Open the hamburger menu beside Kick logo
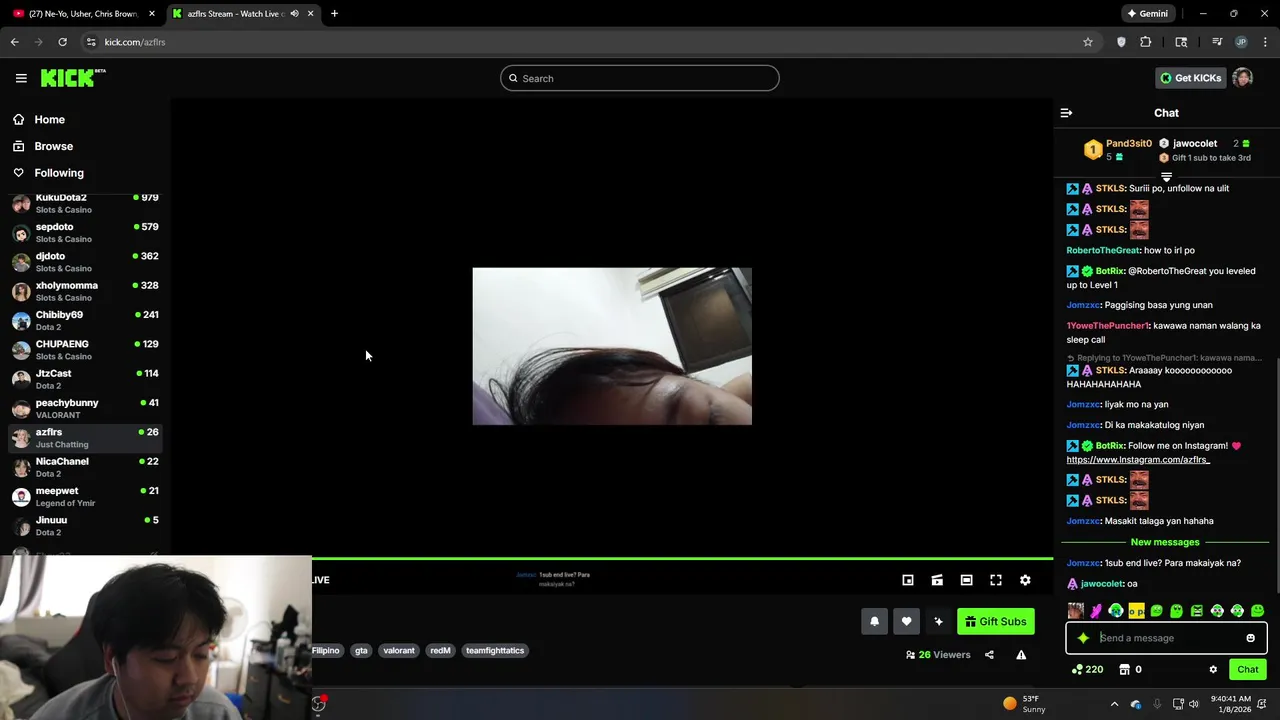Screen dimensions: 1280x720 pyautogui.click(x=21, y=78)
